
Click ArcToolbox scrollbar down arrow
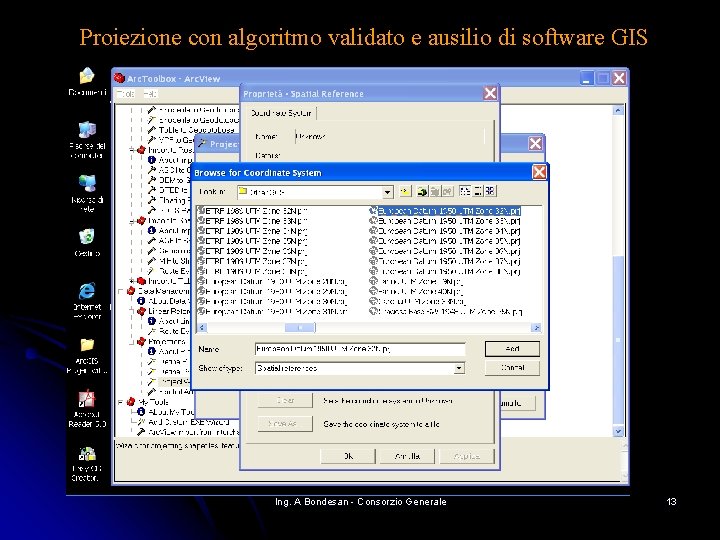618,431
